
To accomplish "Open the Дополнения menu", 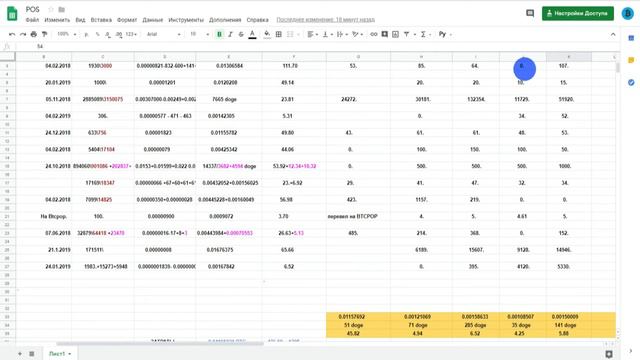I will point(225,20).
